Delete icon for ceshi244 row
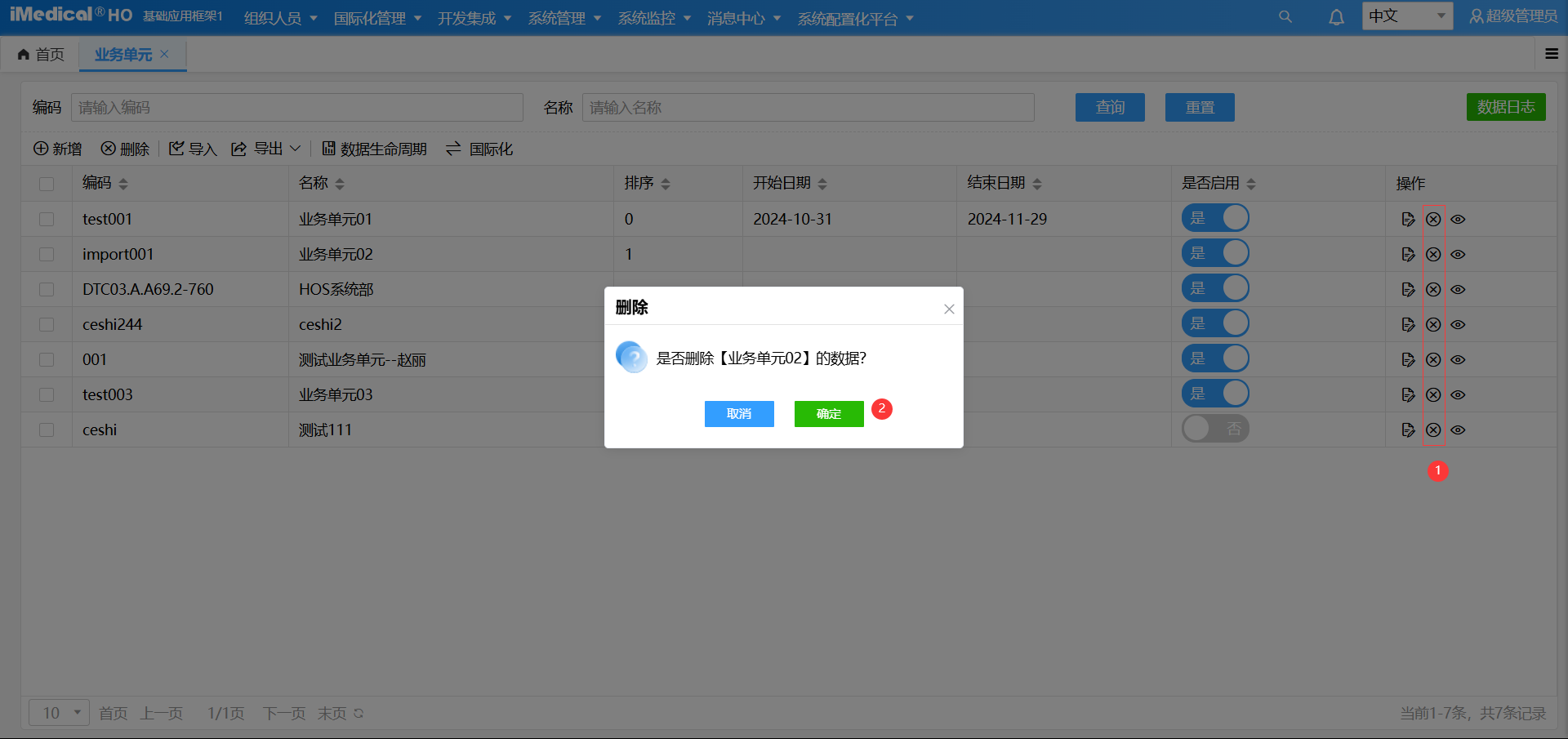Image resolution: width=1568 pixels, height=739 pixels. pos(1433,324)
